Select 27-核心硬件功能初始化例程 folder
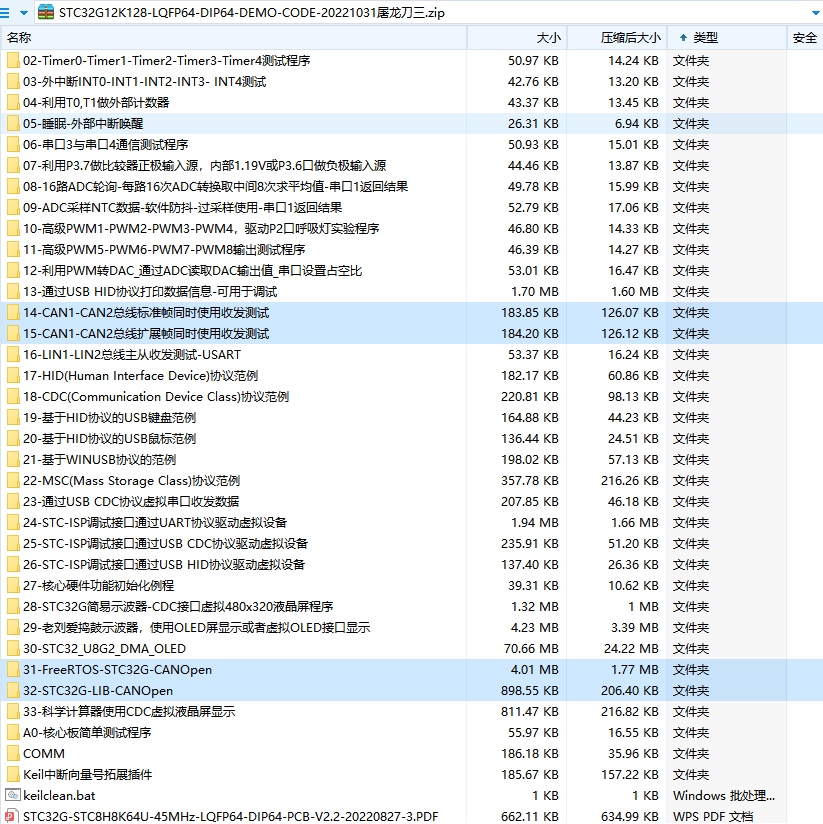The width and height of the screenshot is (823, 824). pos(98,585)
